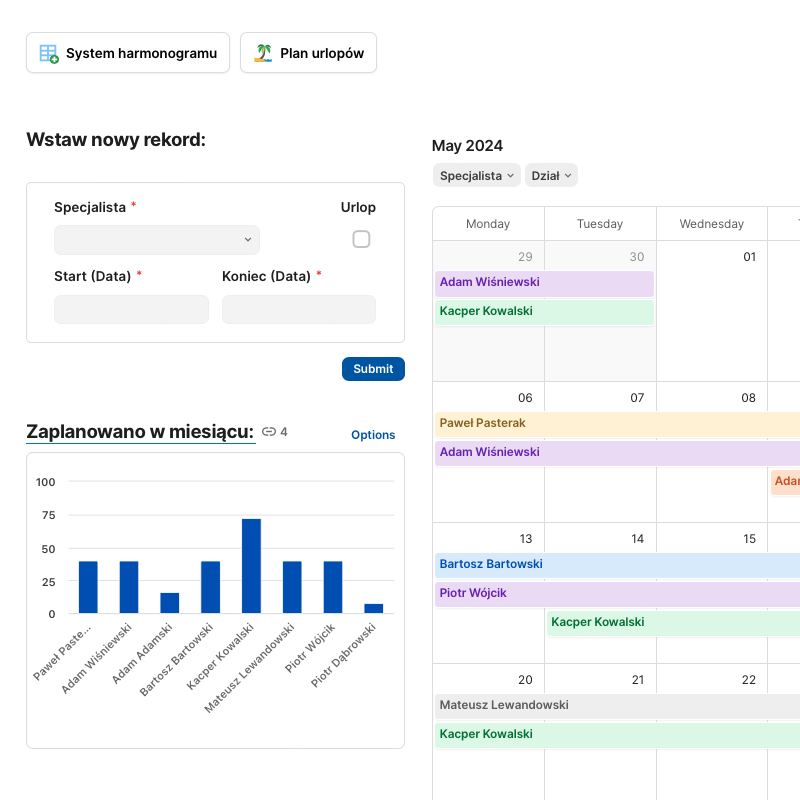800x800 pixels.
Task: Expand the Specjalista calendar filter
Action: (x=476, y=175)
